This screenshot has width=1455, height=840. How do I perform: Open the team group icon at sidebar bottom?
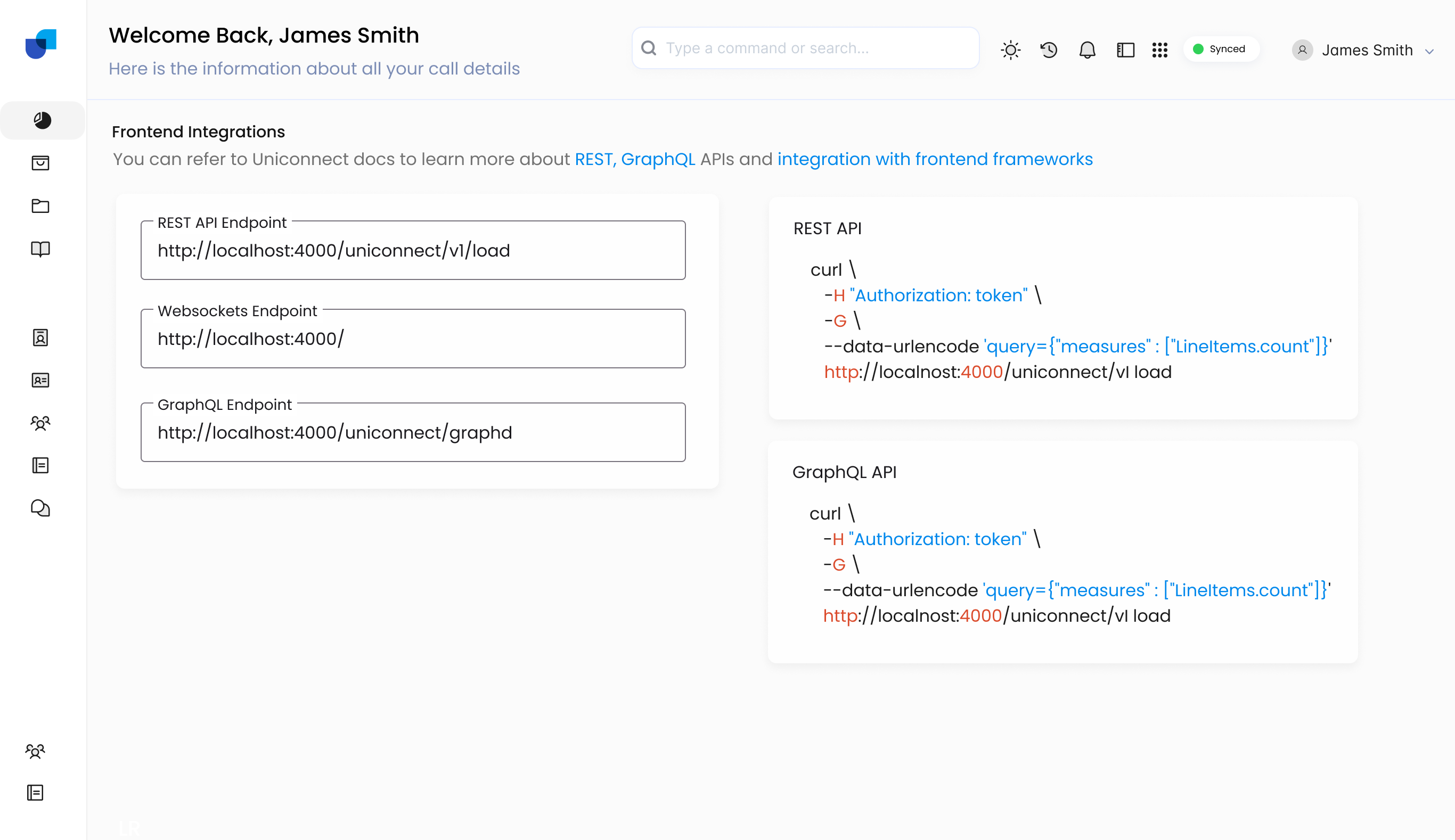pyautogui.click(x=35, y=751)
